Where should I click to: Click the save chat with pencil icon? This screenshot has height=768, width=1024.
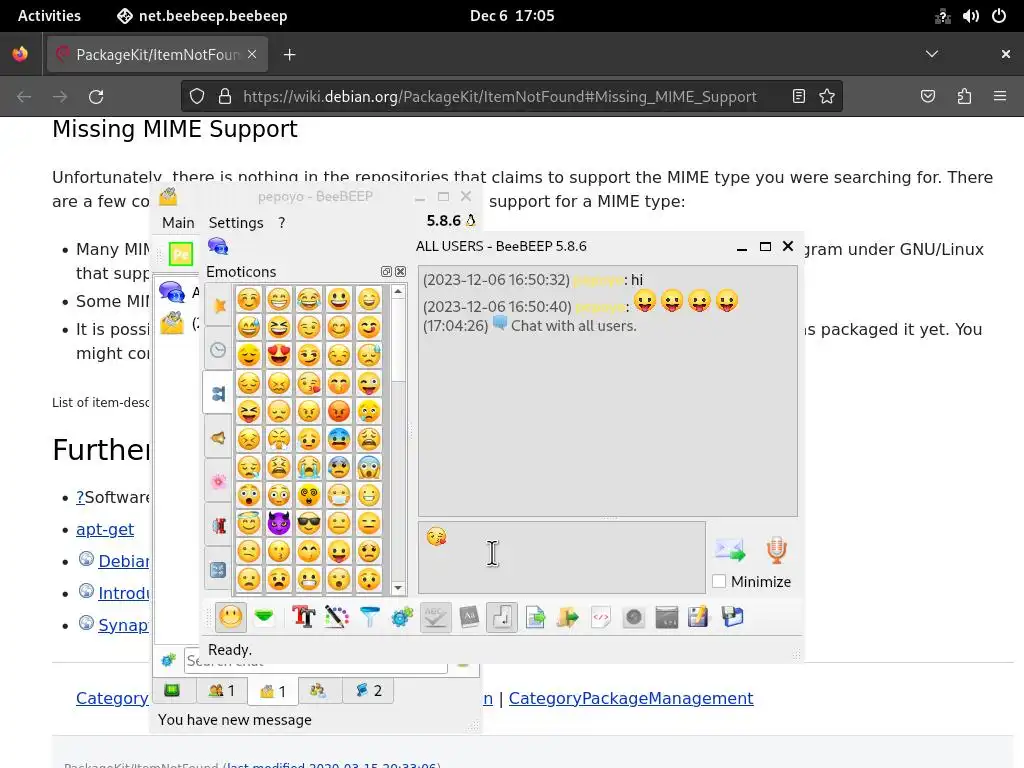pyautogui.click(x=698, y=617)
